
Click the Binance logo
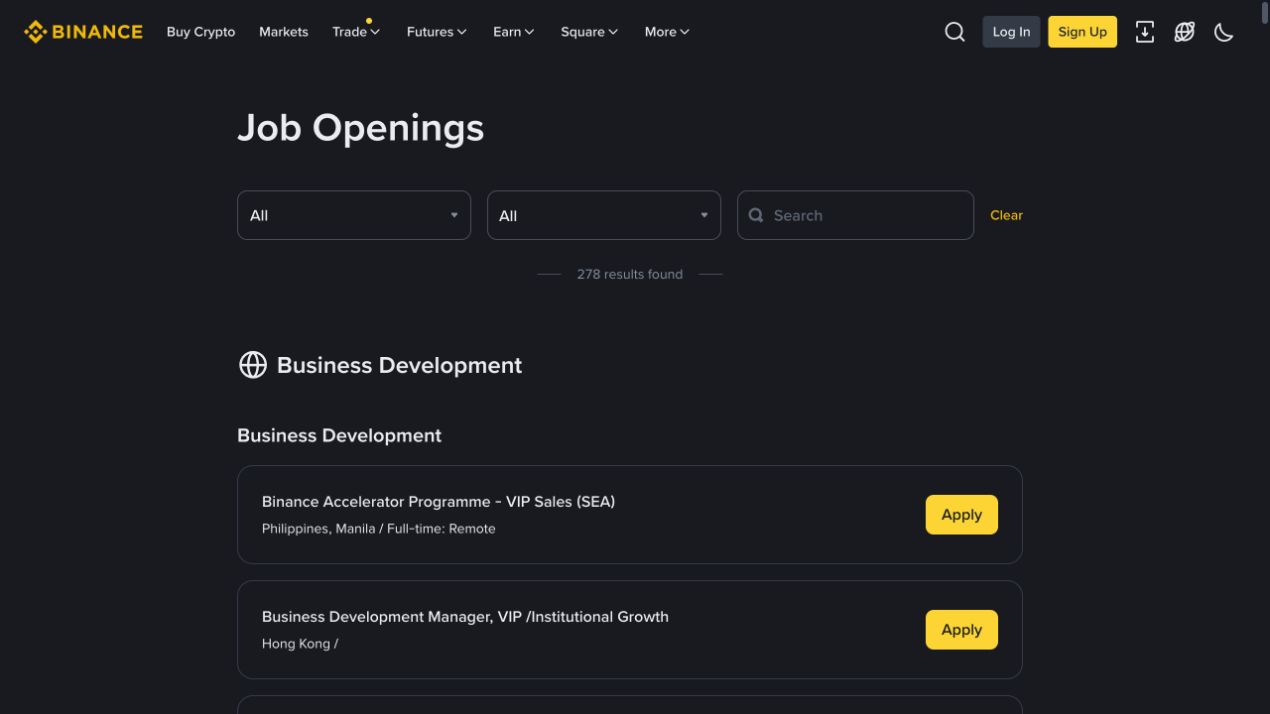pos(83,32)
